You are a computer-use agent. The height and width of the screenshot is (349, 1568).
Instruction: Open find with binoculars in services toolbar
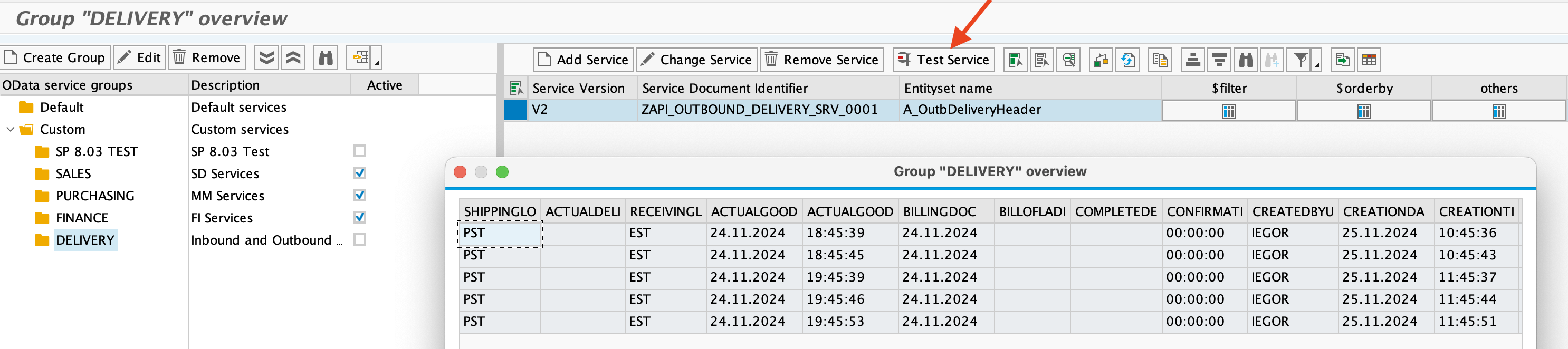click(x=1246, y=60)
